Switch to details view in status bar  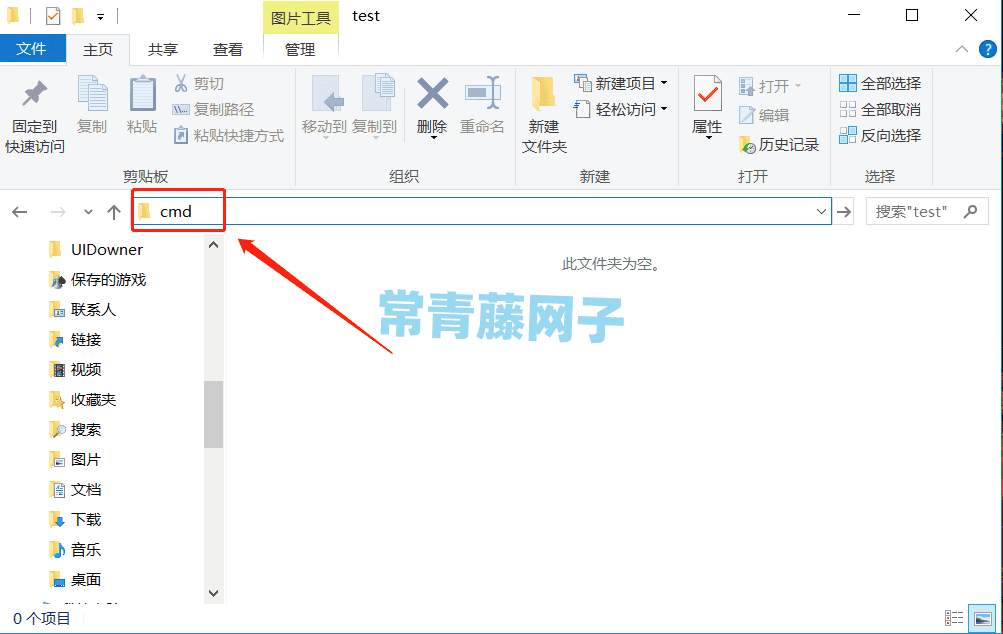pos(954,618)
